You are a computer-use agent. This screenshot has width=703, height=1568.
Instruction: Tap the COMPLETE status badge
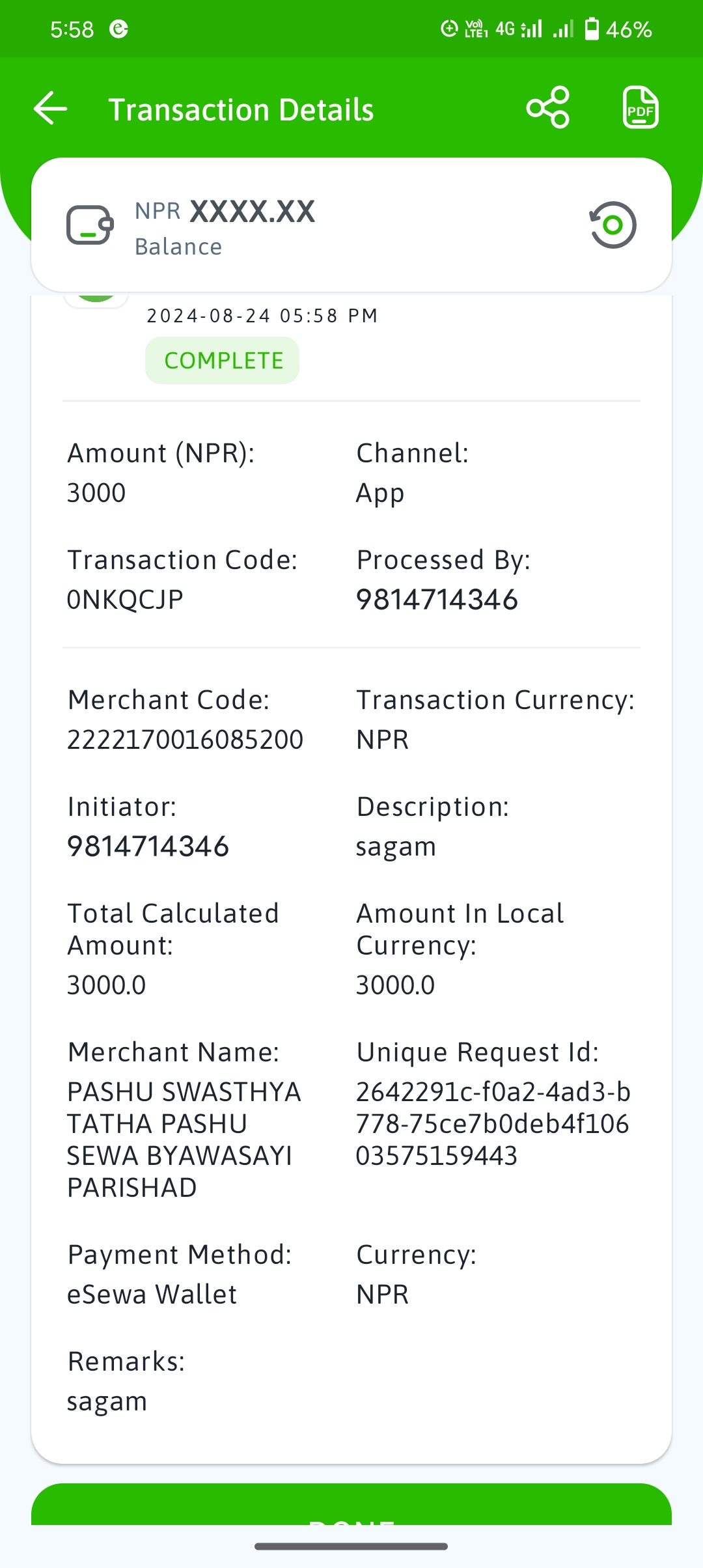coord(222,360)
